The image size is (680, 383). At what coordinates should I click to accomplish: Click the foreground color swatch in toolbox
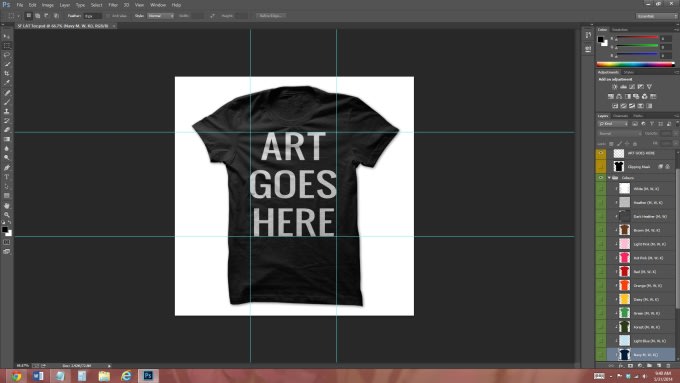click(x=5, y=229)
